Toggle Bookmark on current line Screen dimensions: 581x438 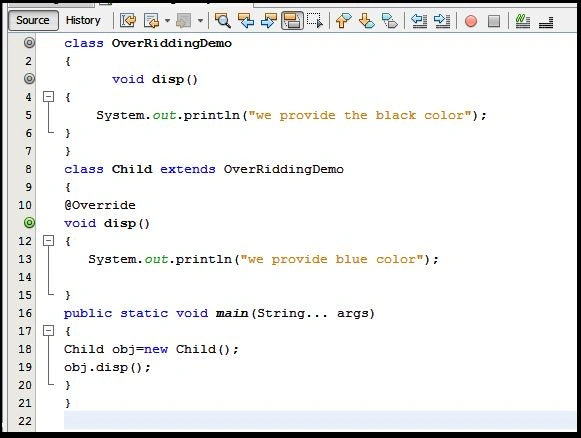point(389,21)
